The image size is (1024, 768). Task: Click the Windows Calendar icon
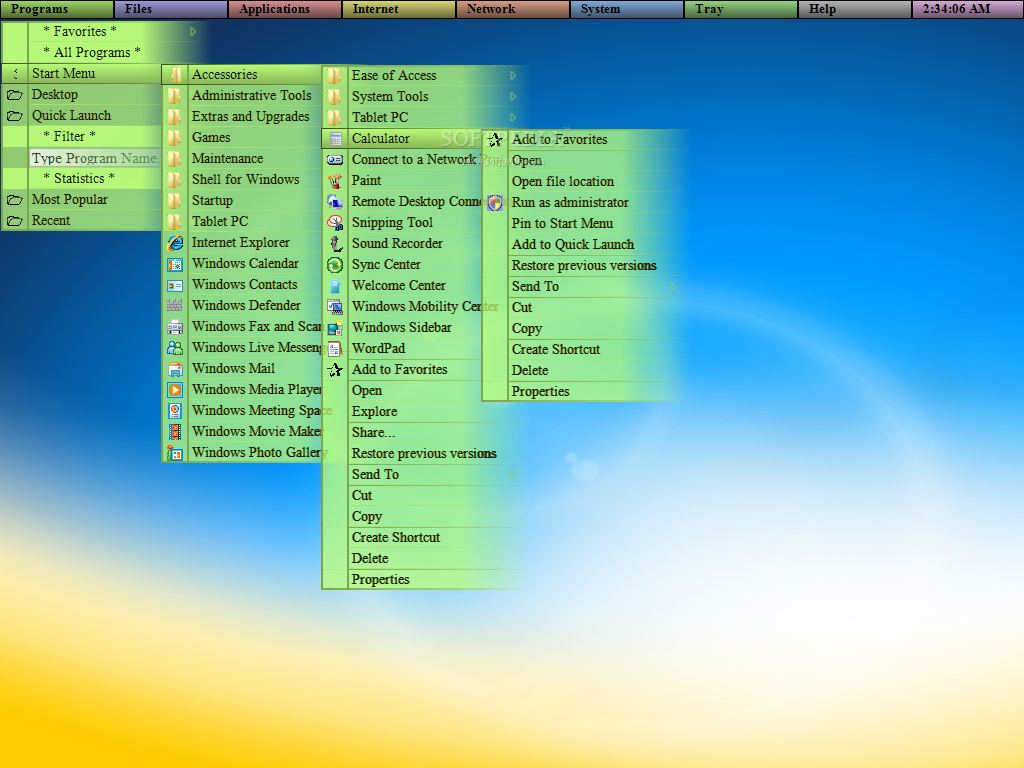[175, 264]
